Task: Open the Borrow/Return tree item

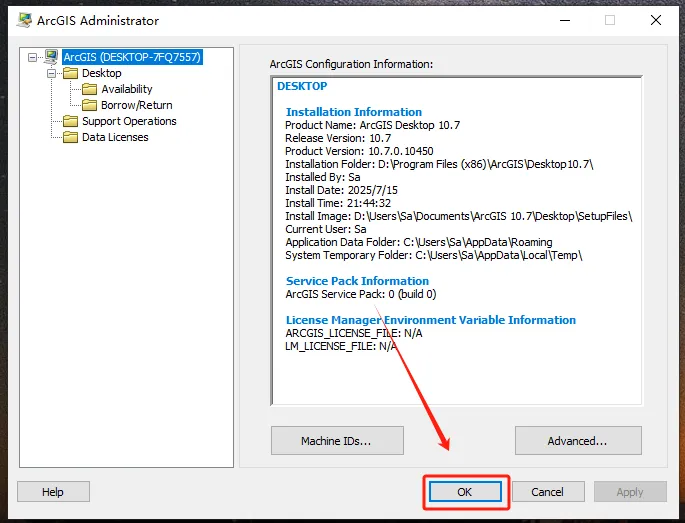Action: 137,105
